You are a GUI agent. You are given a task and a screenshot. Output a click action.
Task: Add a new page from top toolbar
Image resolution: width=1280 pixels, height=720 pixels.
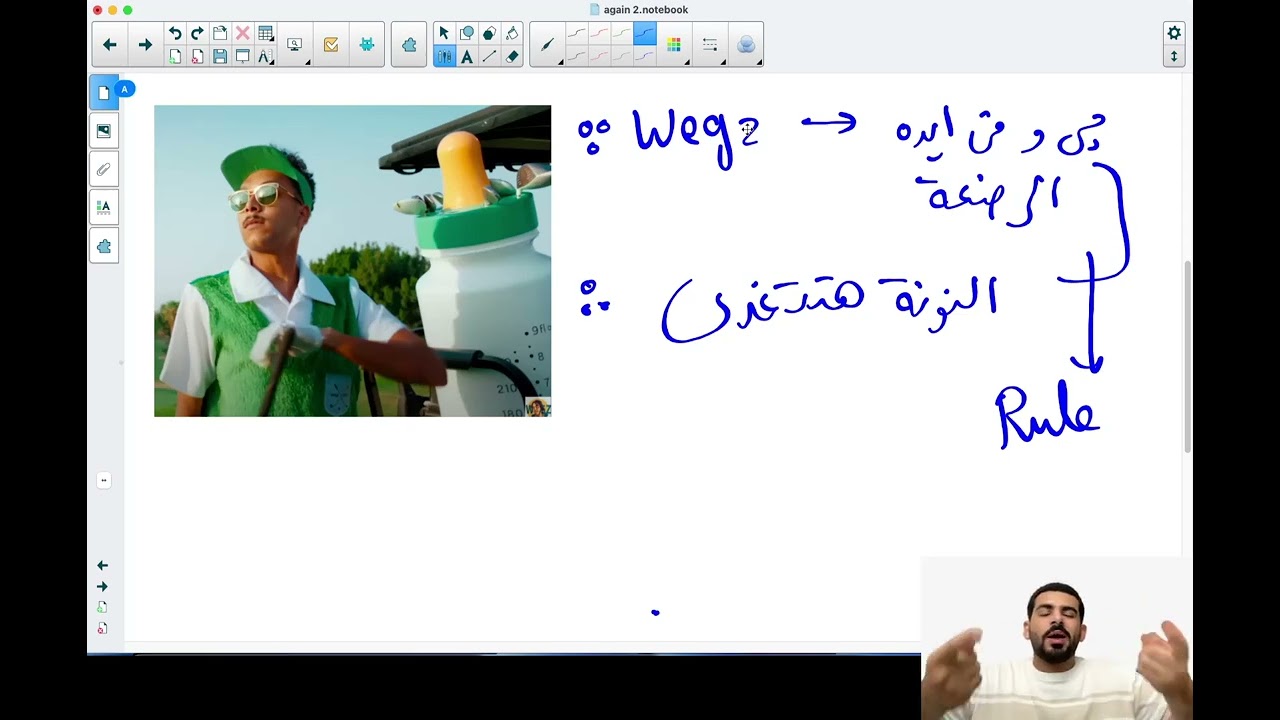tap(175, 56)
